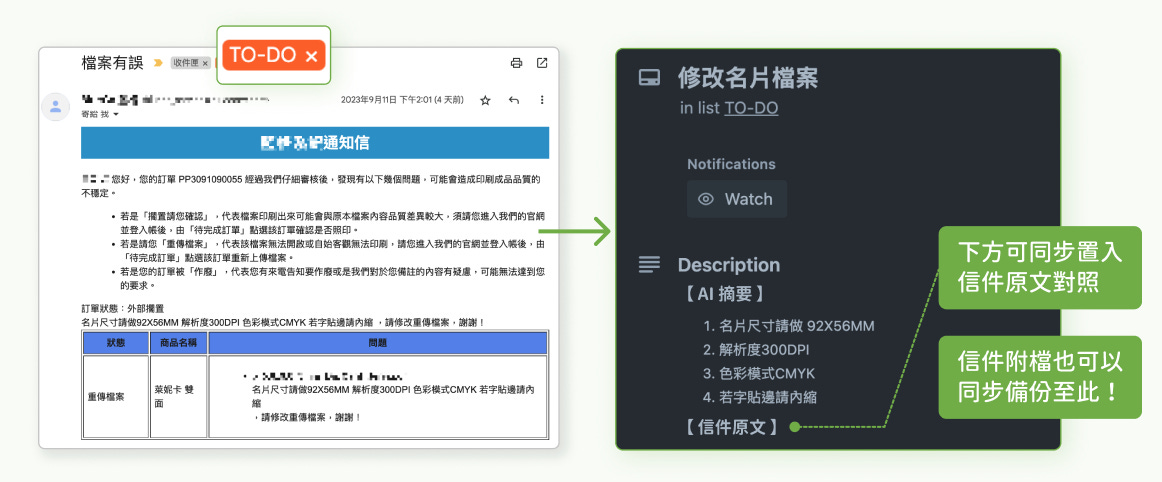Click the 商品名稱 column header
The height and width of the screenshot is (482, 1162).
(x=178, y=343)
